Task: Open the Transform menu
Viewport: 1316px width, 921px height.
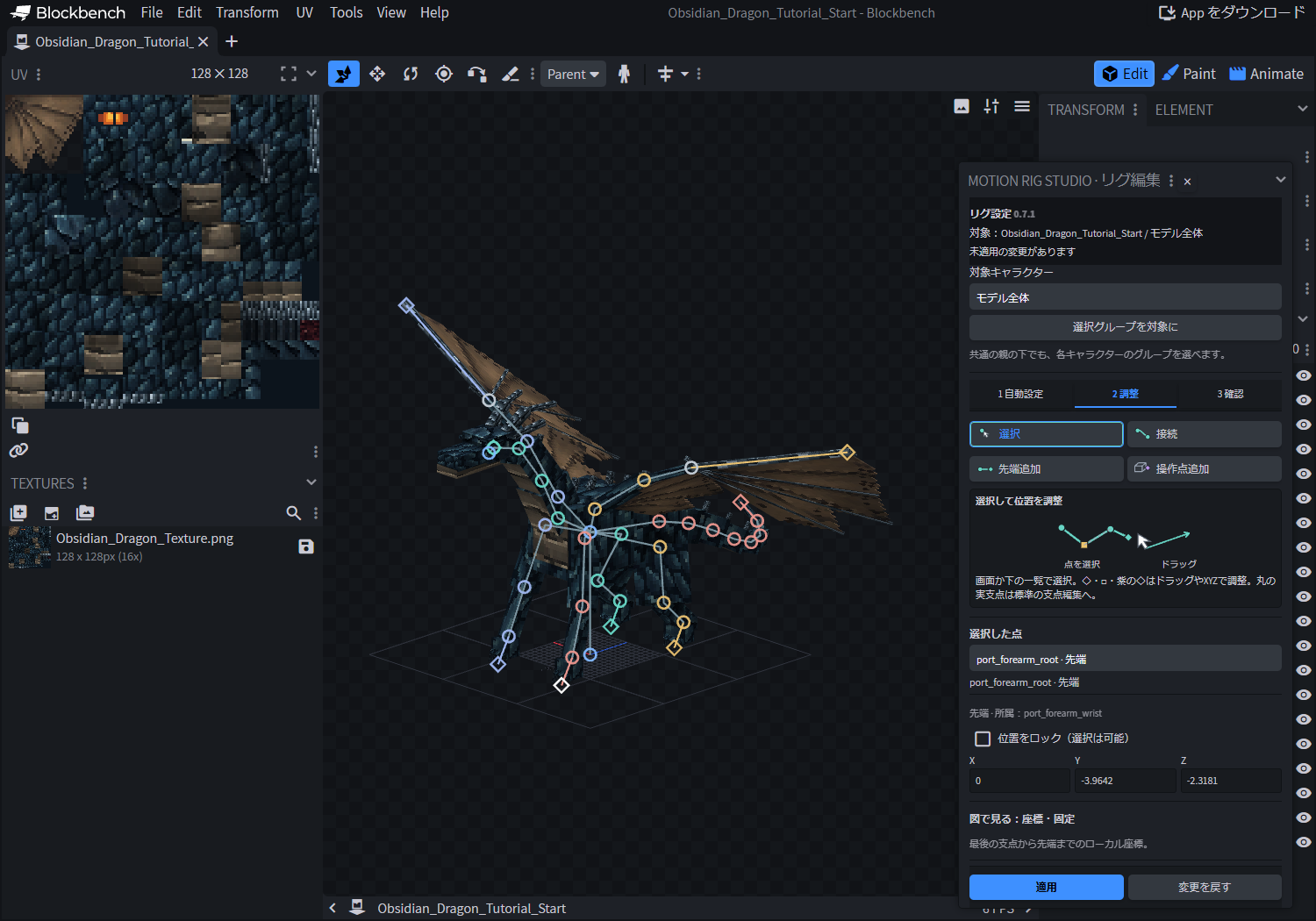Action: pyautogui.click(x=247, y=12)
